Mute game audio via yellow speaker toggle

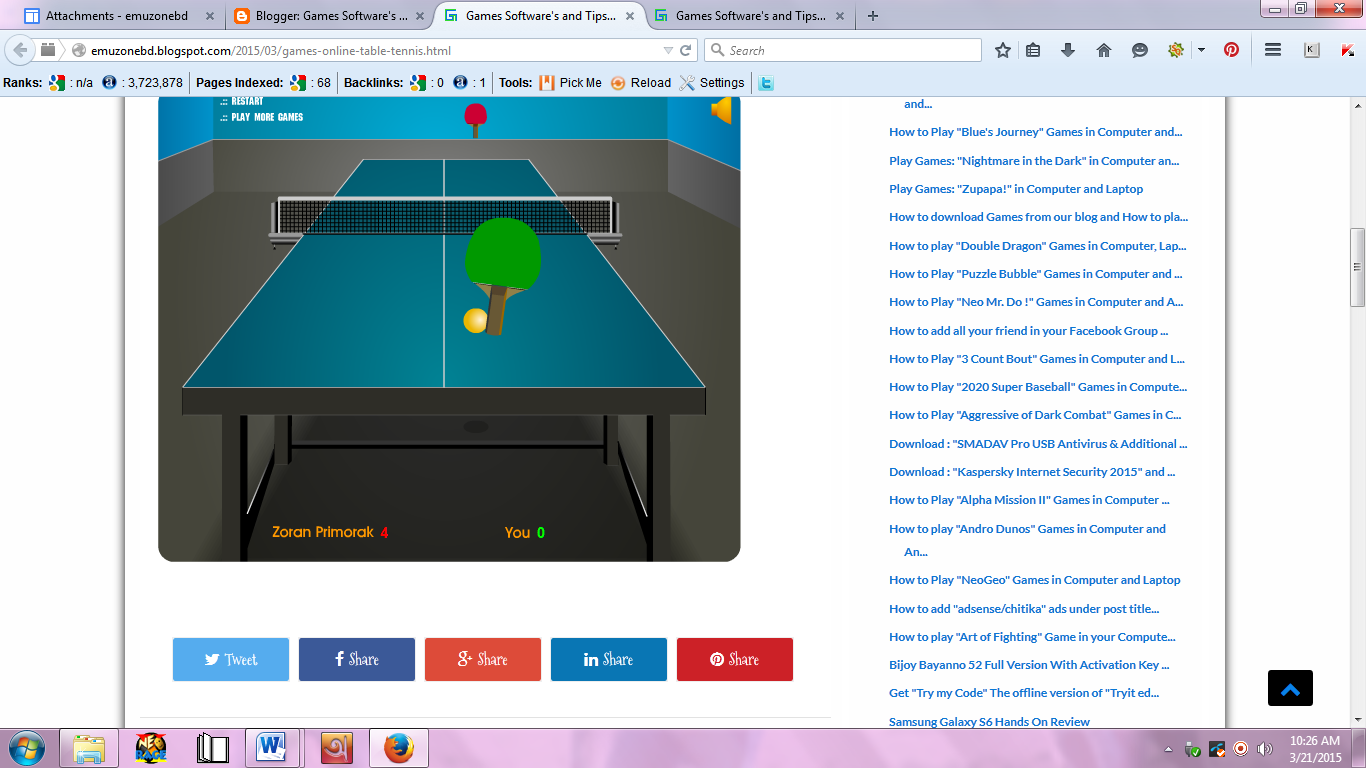click(723, 111)
